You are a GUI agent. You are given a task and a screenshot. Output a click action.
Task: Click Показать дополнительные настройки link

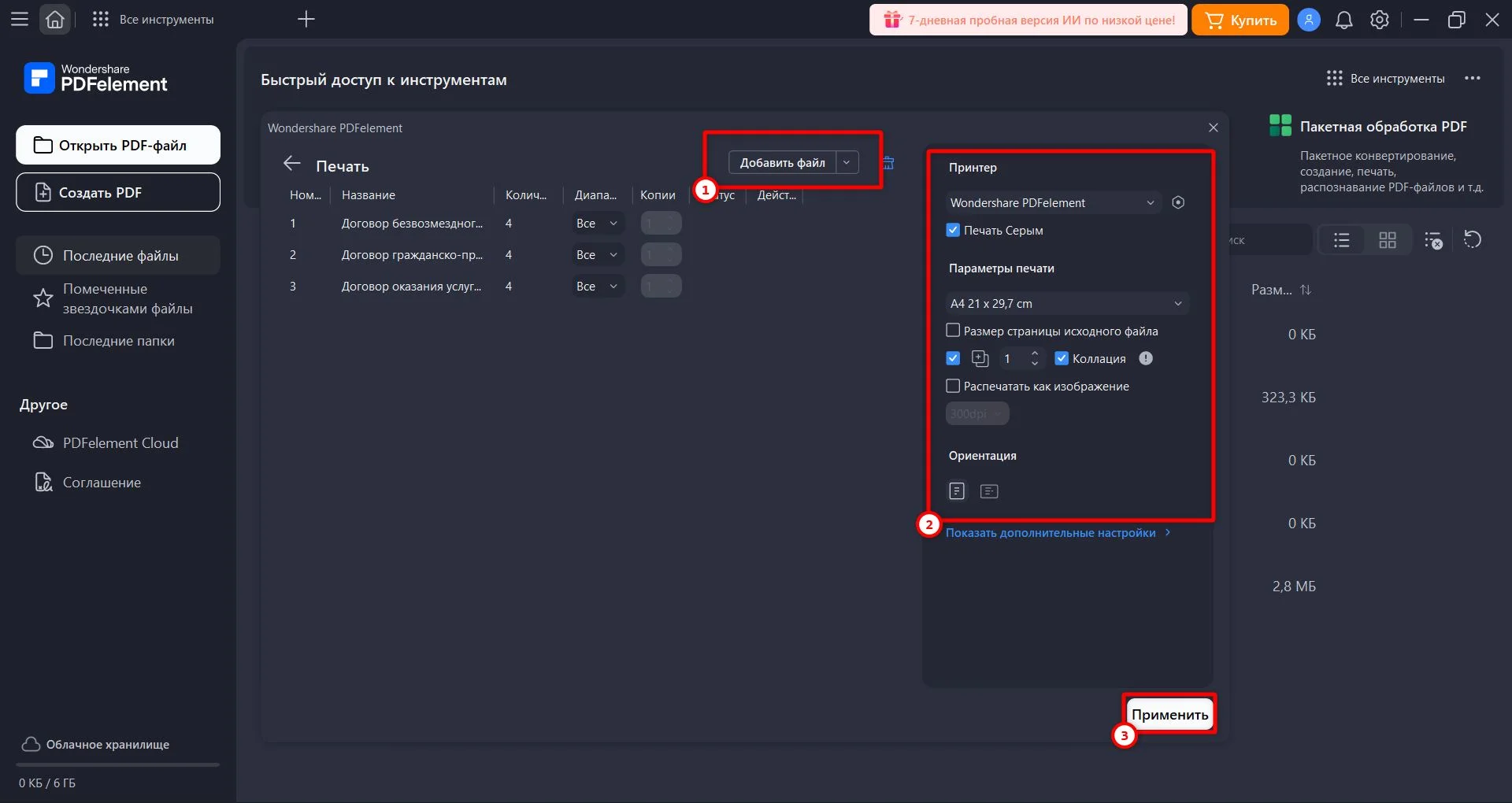(x=1051, y=533)
